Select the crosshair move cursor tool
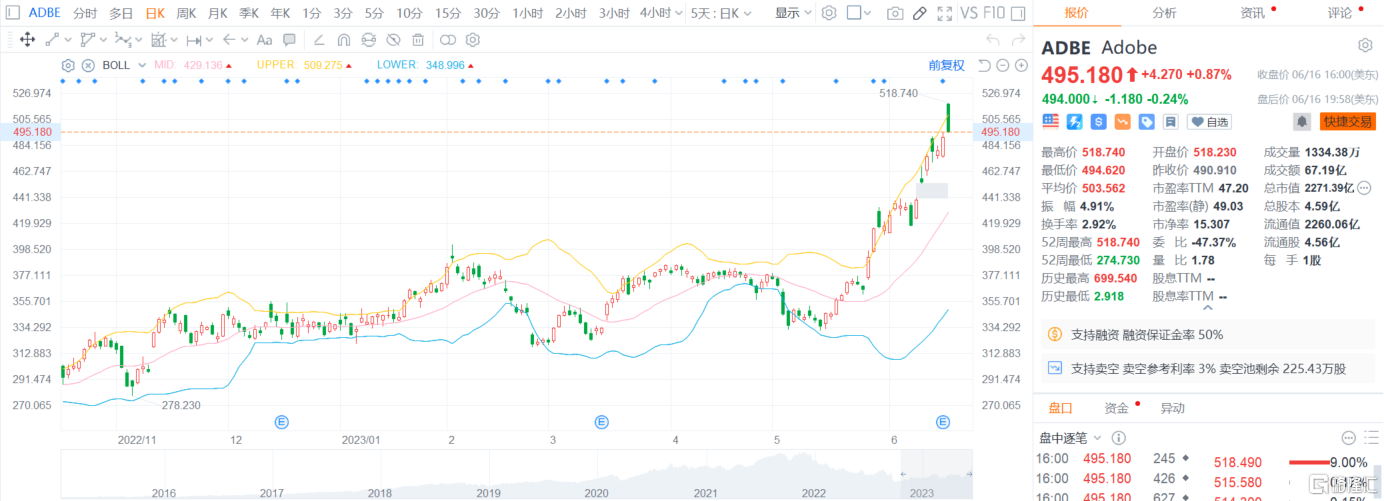 27,40
